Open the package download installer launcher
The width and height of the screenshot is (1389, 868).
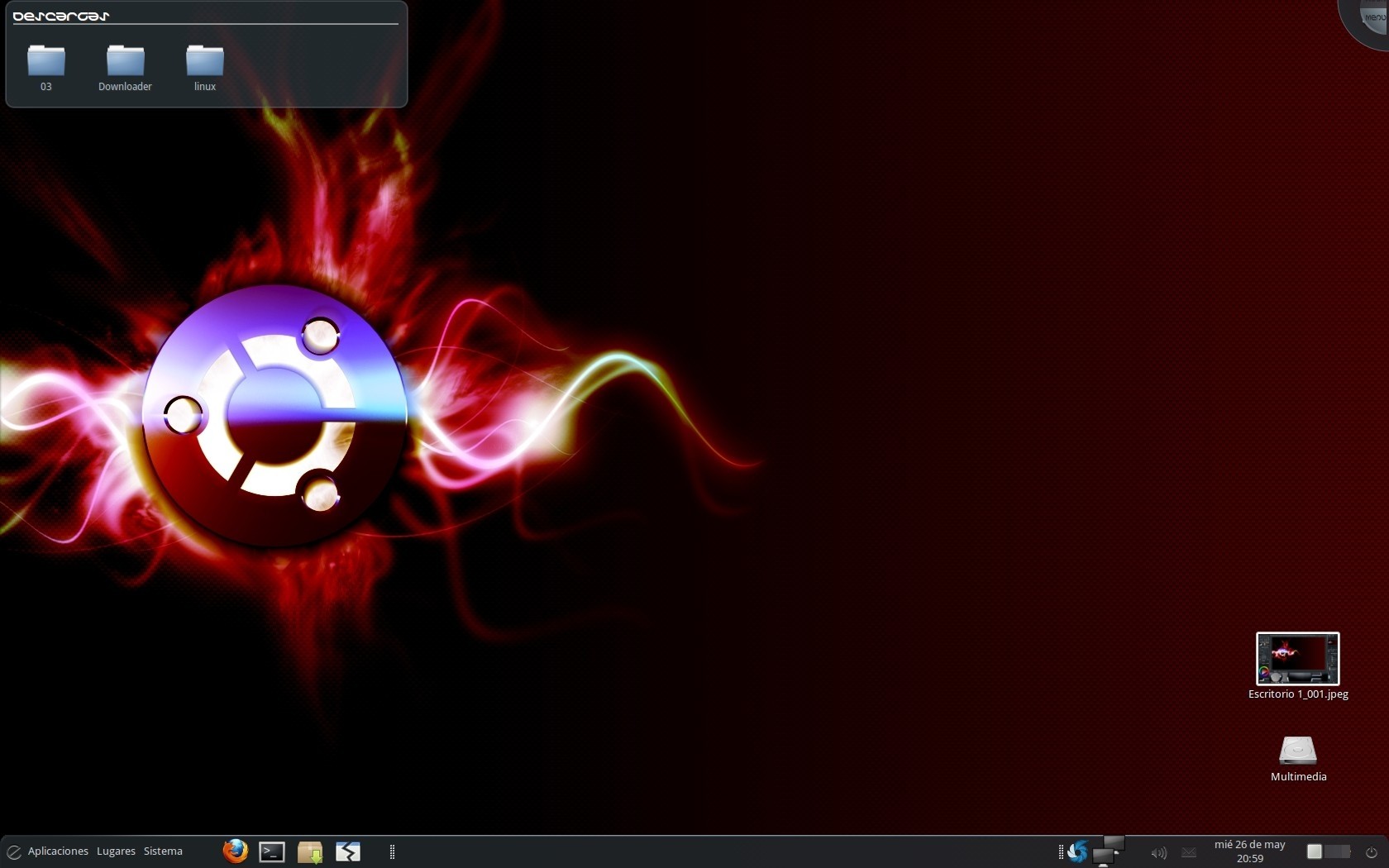click(310, 852)
